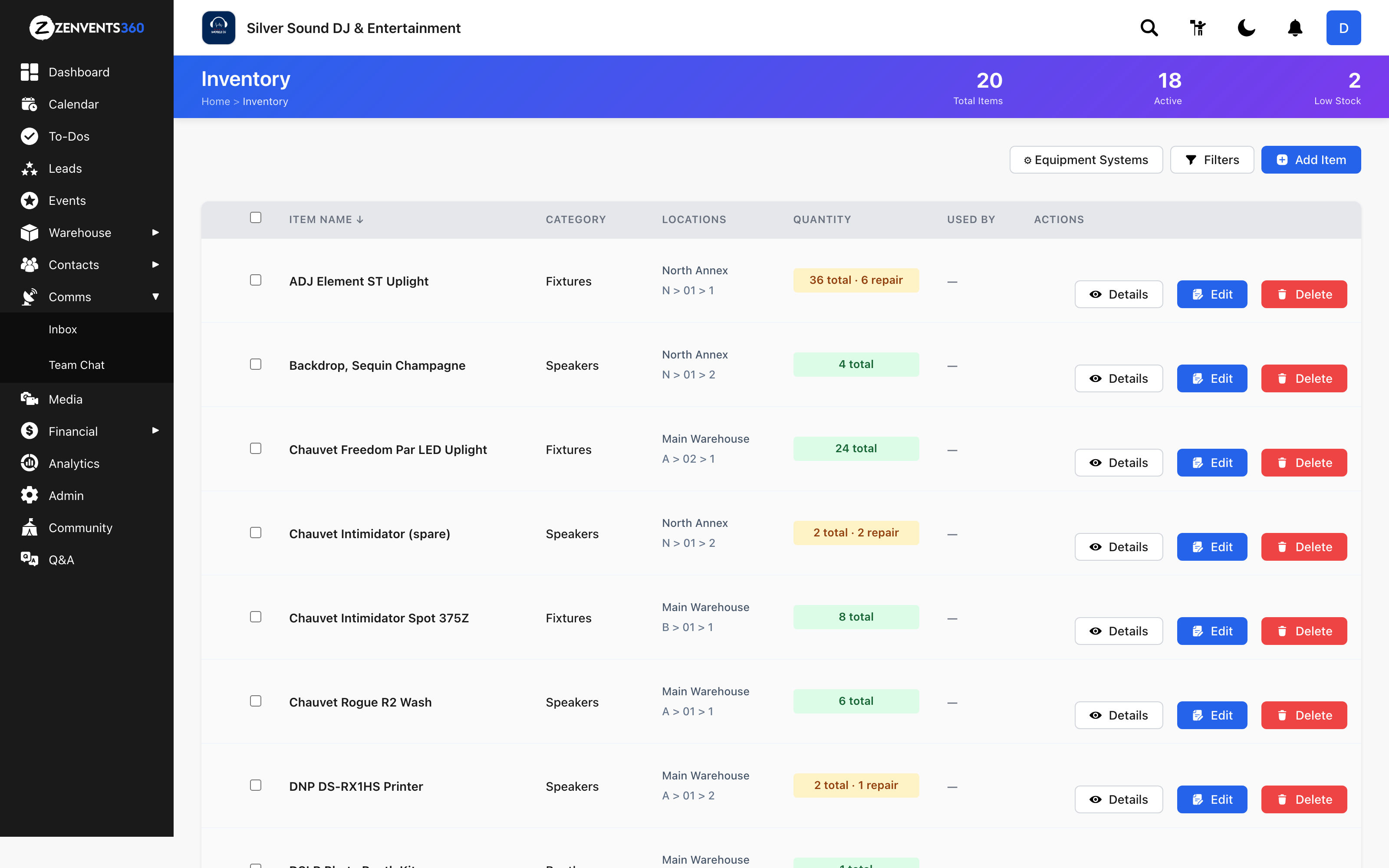View Details for ADJ Element ST Uplight
The height and width of the screenshot is (868, 1389).
point(1119,295)
